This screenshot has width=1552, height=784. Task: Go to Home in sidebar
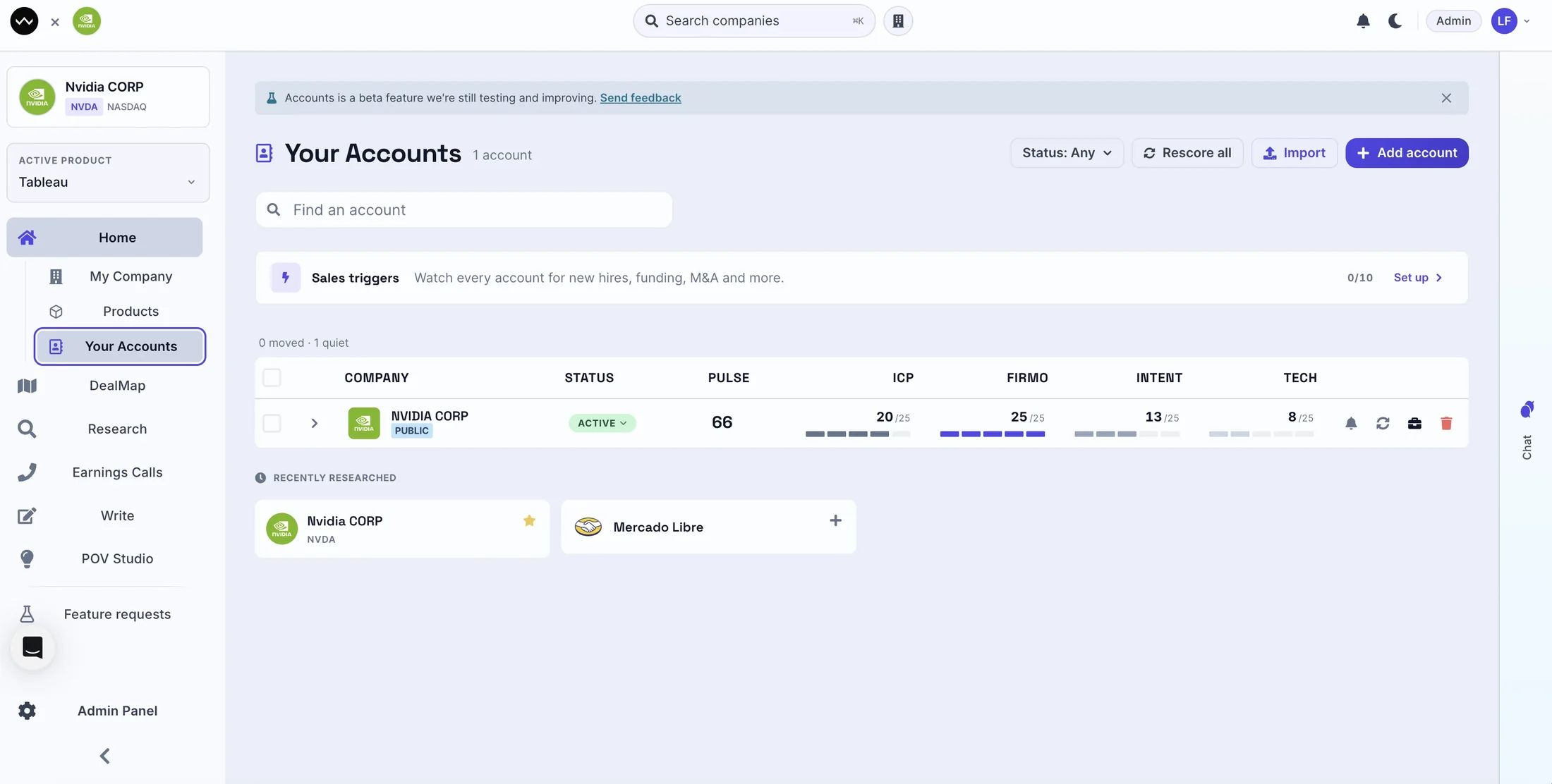pos(104,238)
